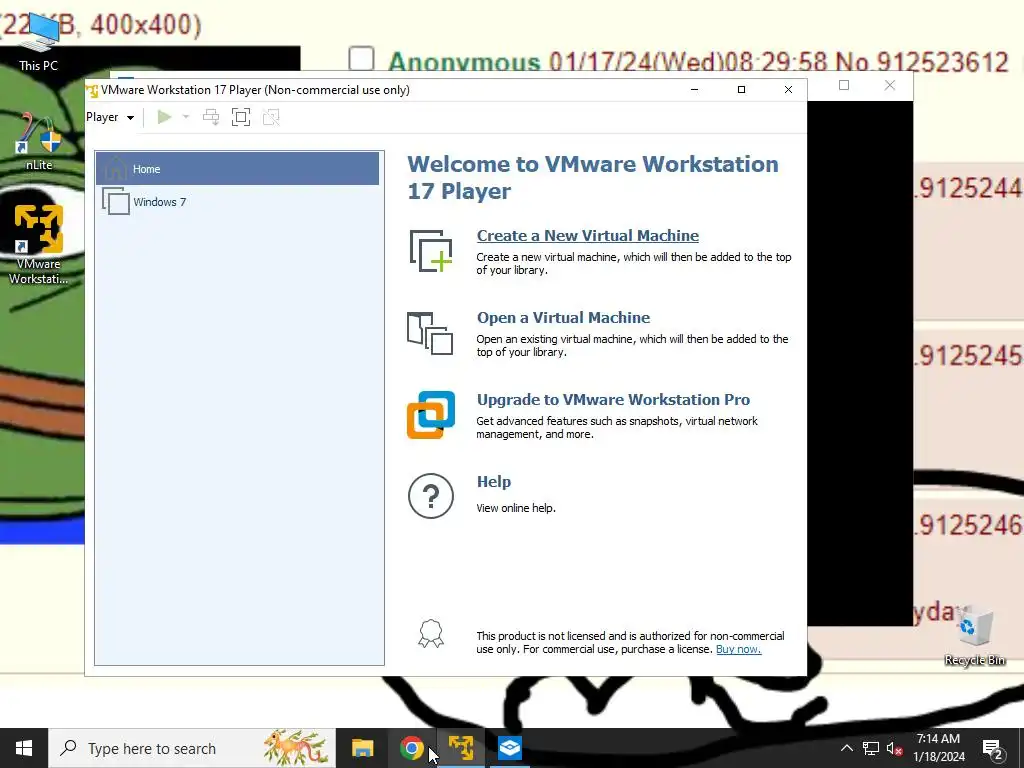1024x768 pixels.
Task: Click the Help heading link
Action: click(x=494, y=482)
